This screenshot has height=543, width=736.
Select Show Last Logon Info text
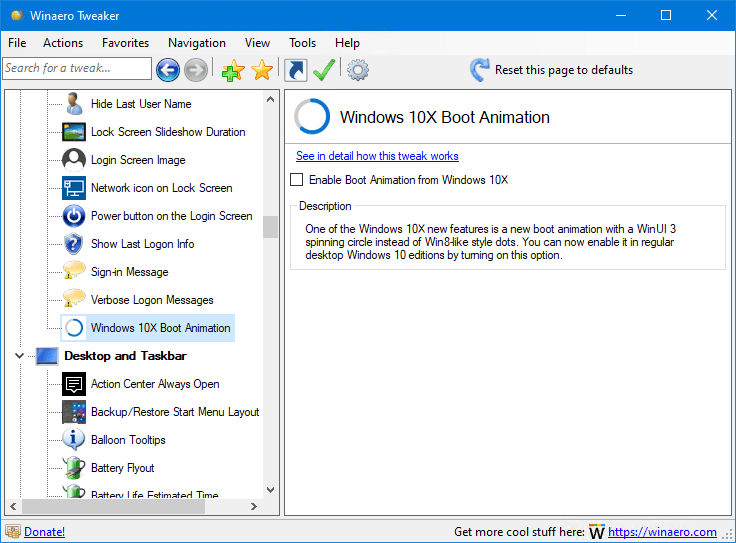click(x=142, y=244)
